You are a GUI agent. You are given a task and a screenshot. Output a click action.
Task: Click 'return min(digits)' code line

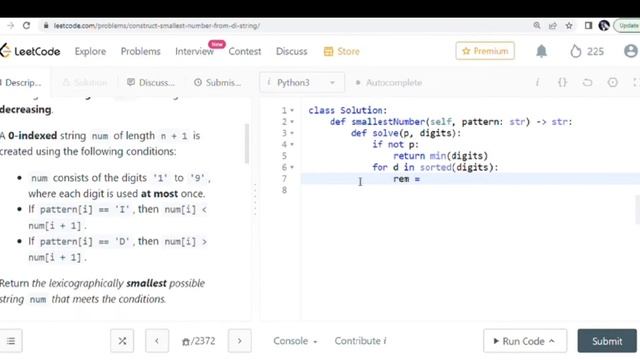(440, 156)
